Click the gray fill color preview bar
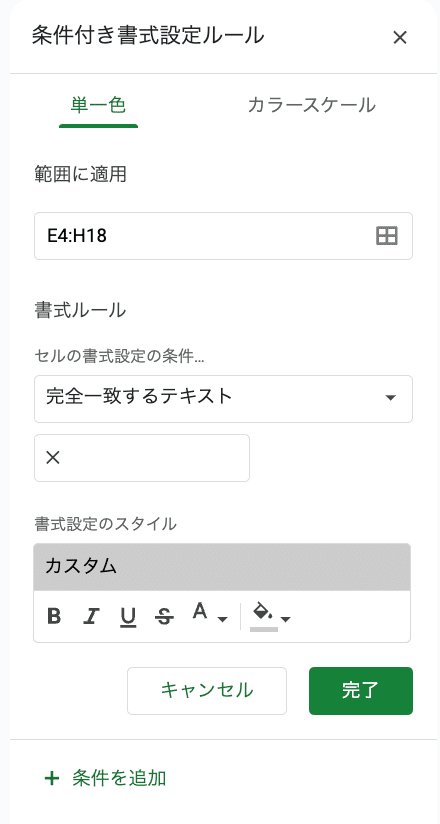The height and width of the screenshot is (824, 440). [x=264, y=629]
